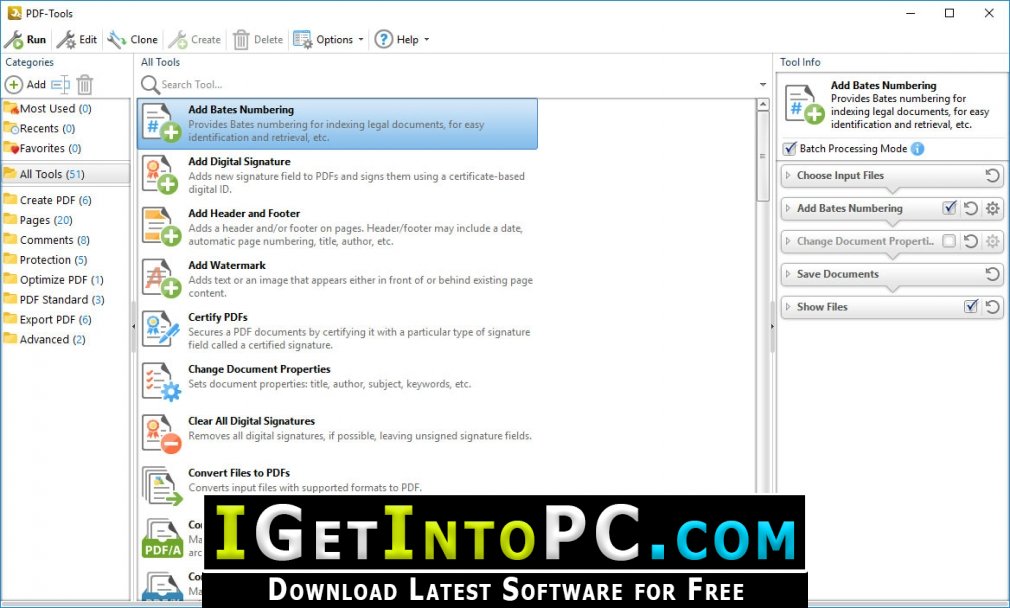Collapse the Tool Info panel with splitter arrow
The width and height of the screenshot is (1010, 608).
[x=772, y=327]
